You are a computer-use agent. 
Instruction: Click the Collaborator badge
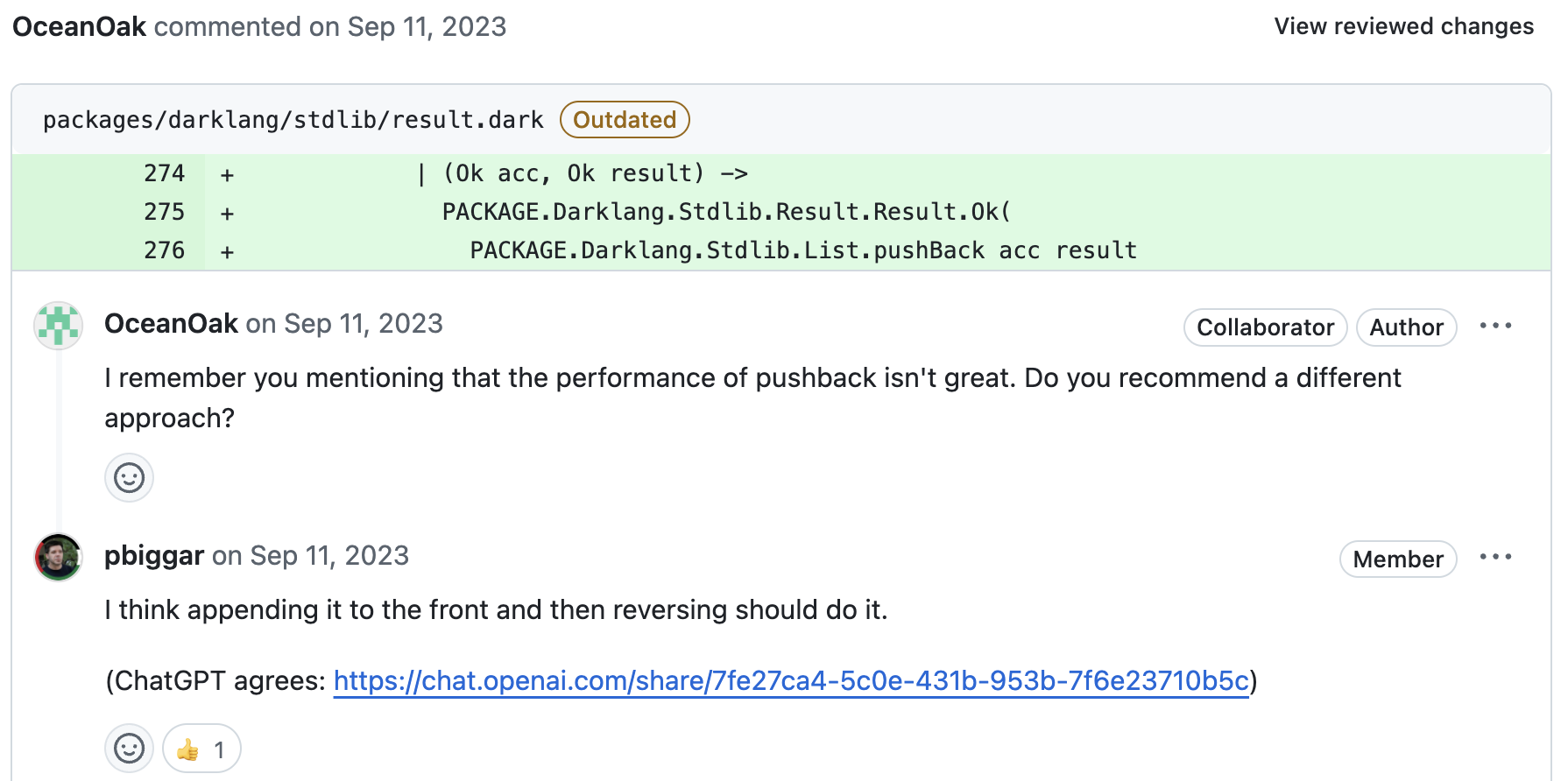click(1265, 327)
